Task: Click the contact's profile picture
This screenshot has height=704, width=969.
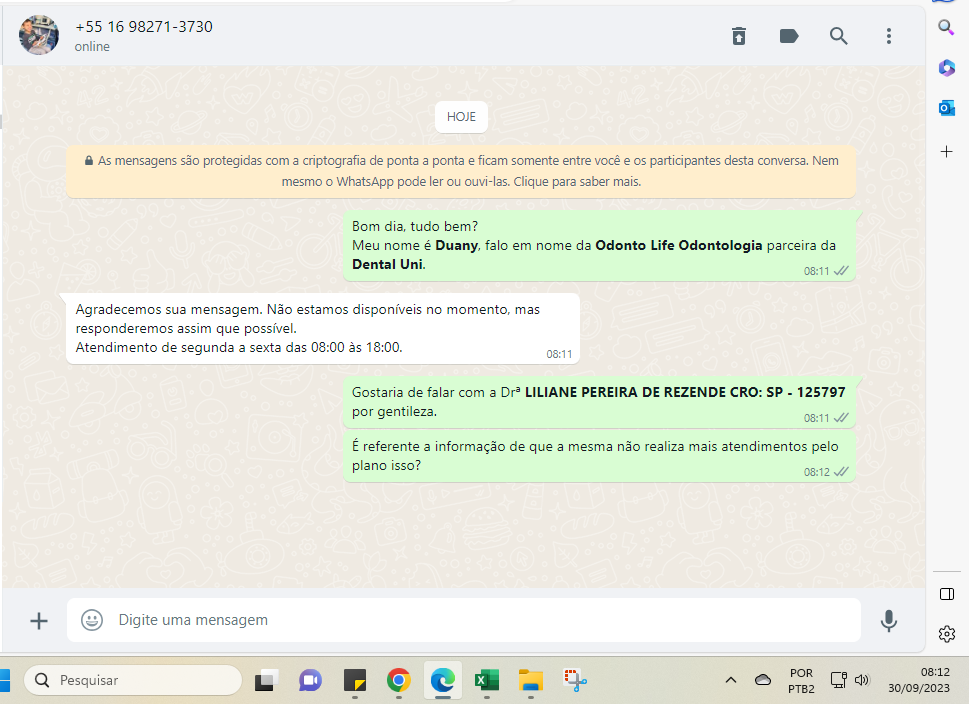Action: point(39,35)
